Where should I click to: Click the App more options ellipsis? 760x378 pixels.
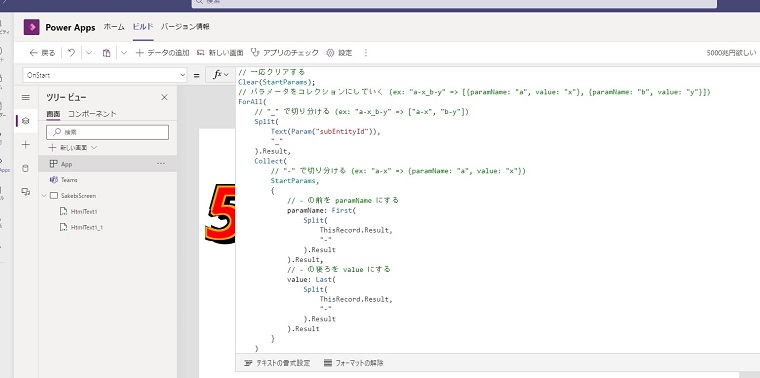point(161,164)
